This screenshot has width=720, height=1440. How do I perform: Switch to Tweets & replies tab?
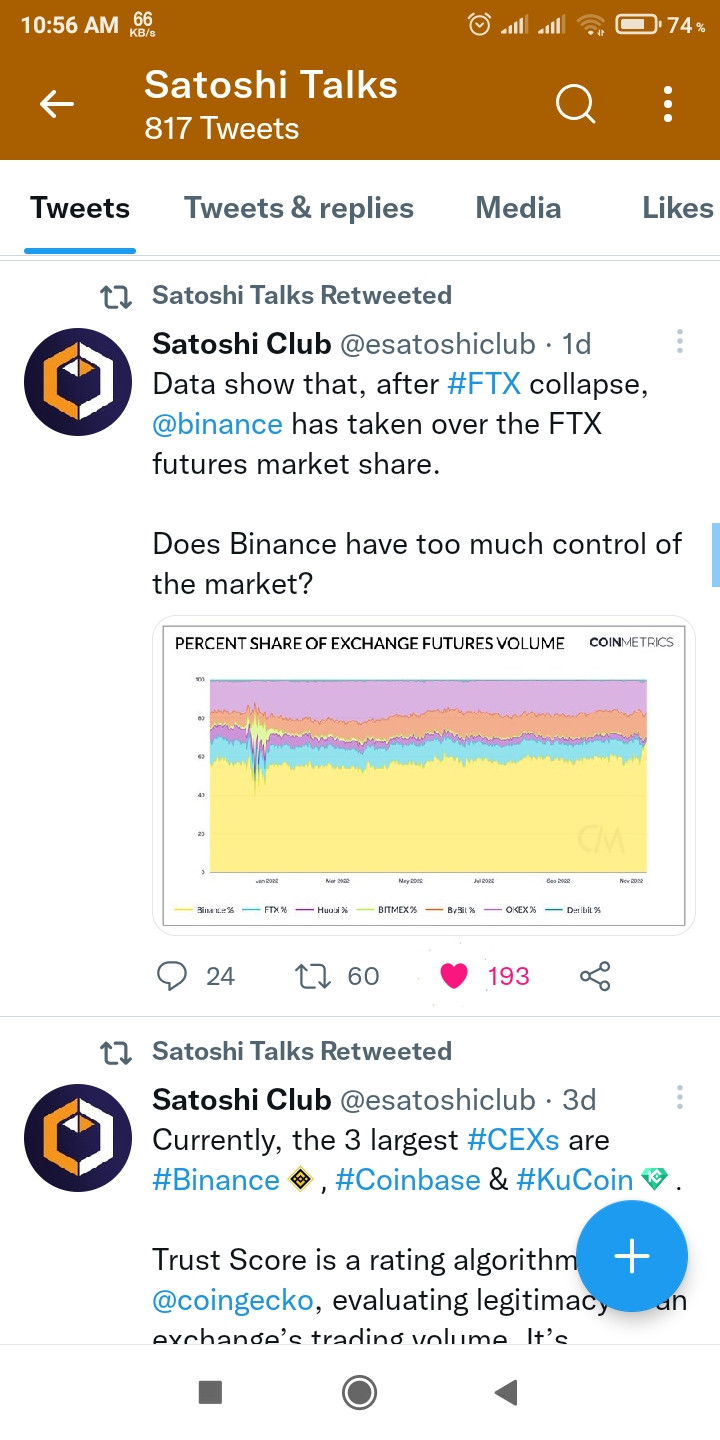[x=299, y=208]
